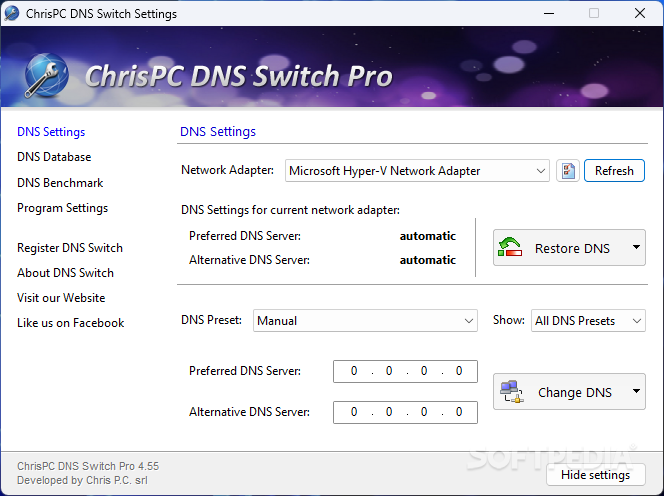Expand the Change DNS dropdown arrow

click(x=636, y=391)
